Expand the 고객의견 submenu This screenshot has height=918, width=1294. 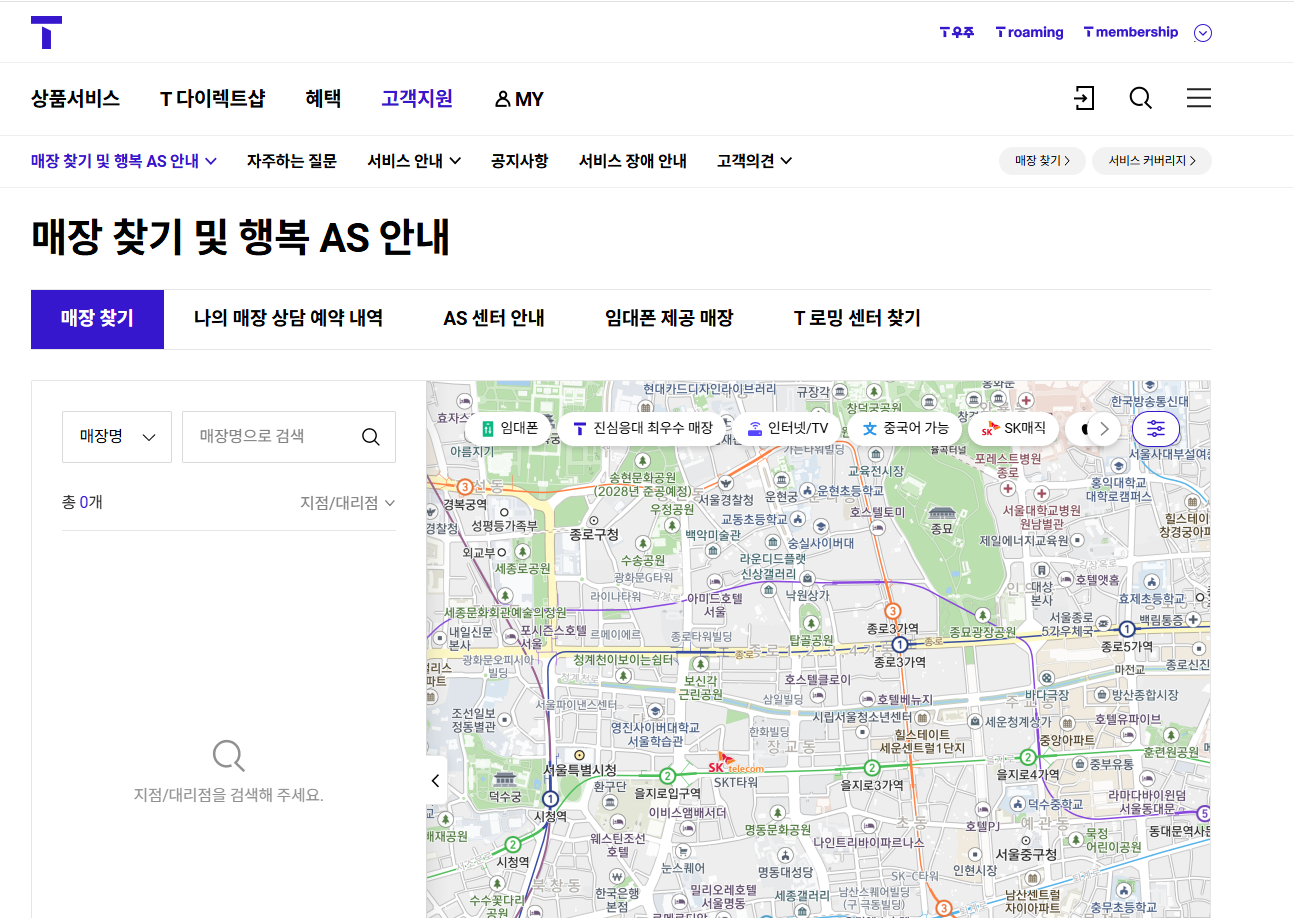pos(755,161)
